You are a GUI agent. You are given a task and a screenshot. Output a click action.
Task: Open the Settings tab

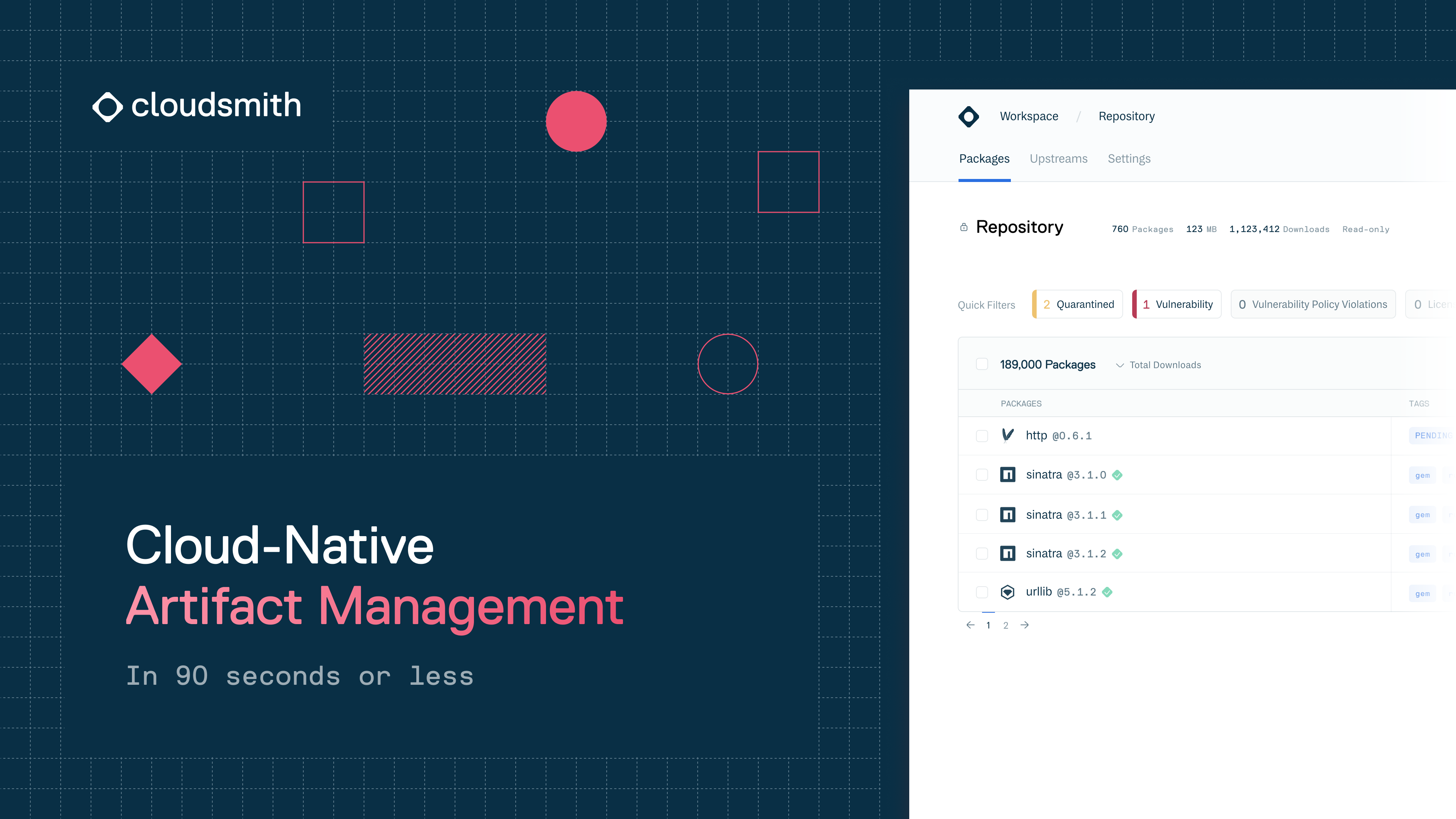coord(1129,159)
